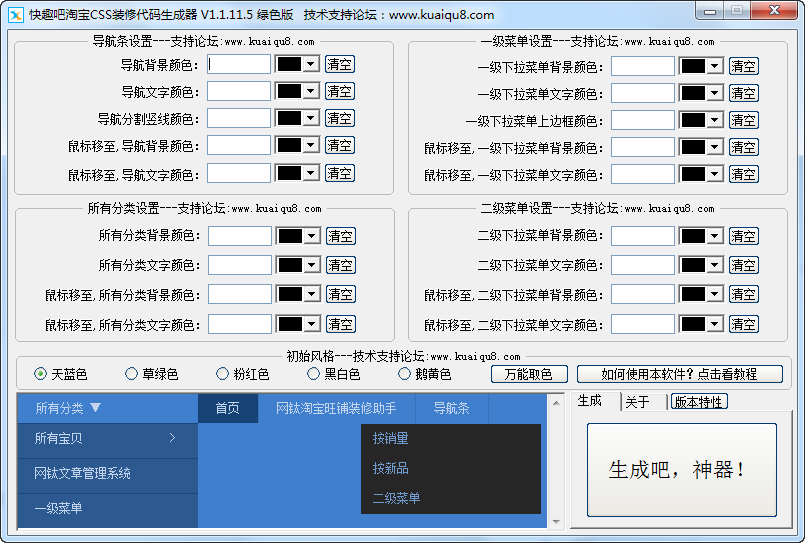Click the preview pane scroll up arrow
805x543 pixels.
pos(556,403)
